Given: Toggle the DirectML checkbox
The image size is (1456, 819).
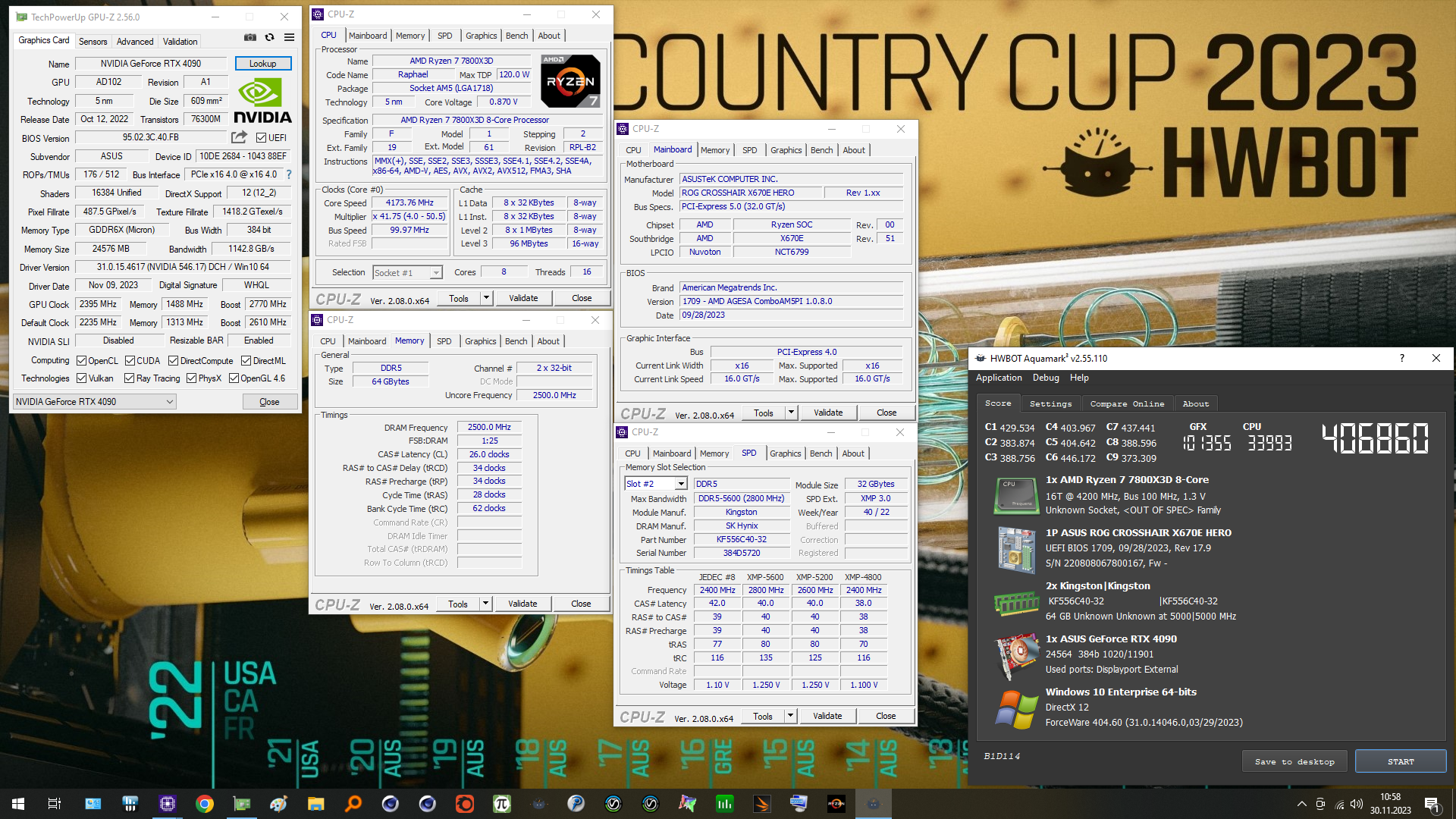Looking at the screenshot, I should 246,361.
